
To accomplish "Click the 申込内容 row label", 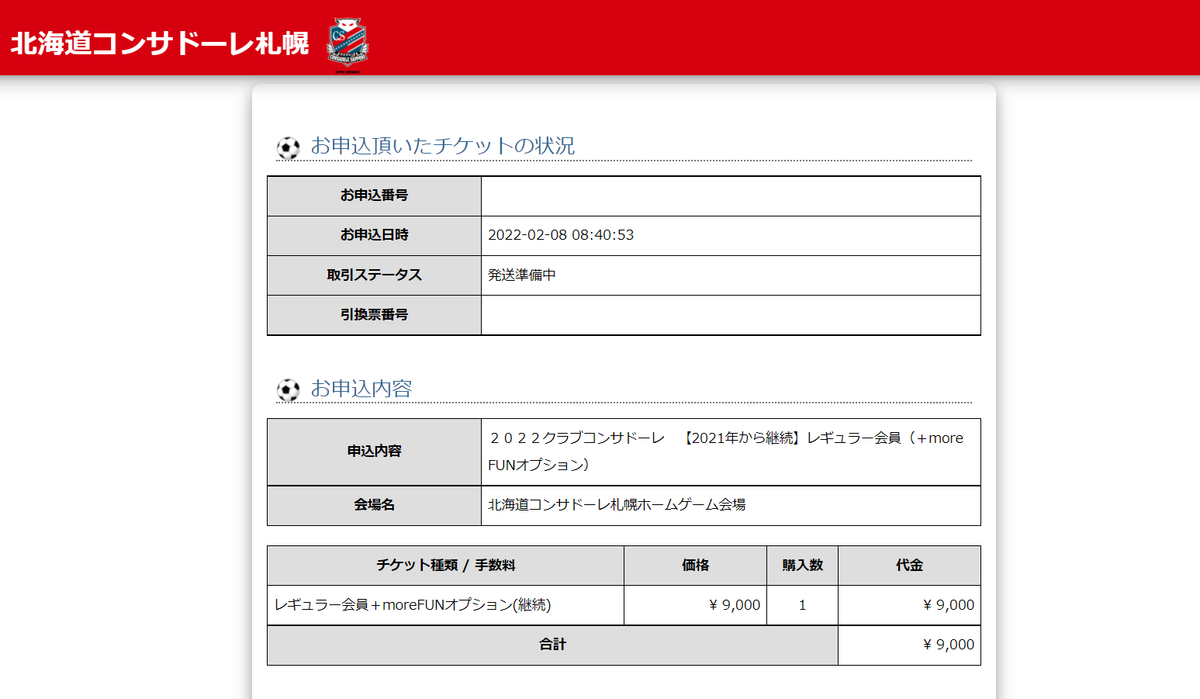I will point(374,452).
